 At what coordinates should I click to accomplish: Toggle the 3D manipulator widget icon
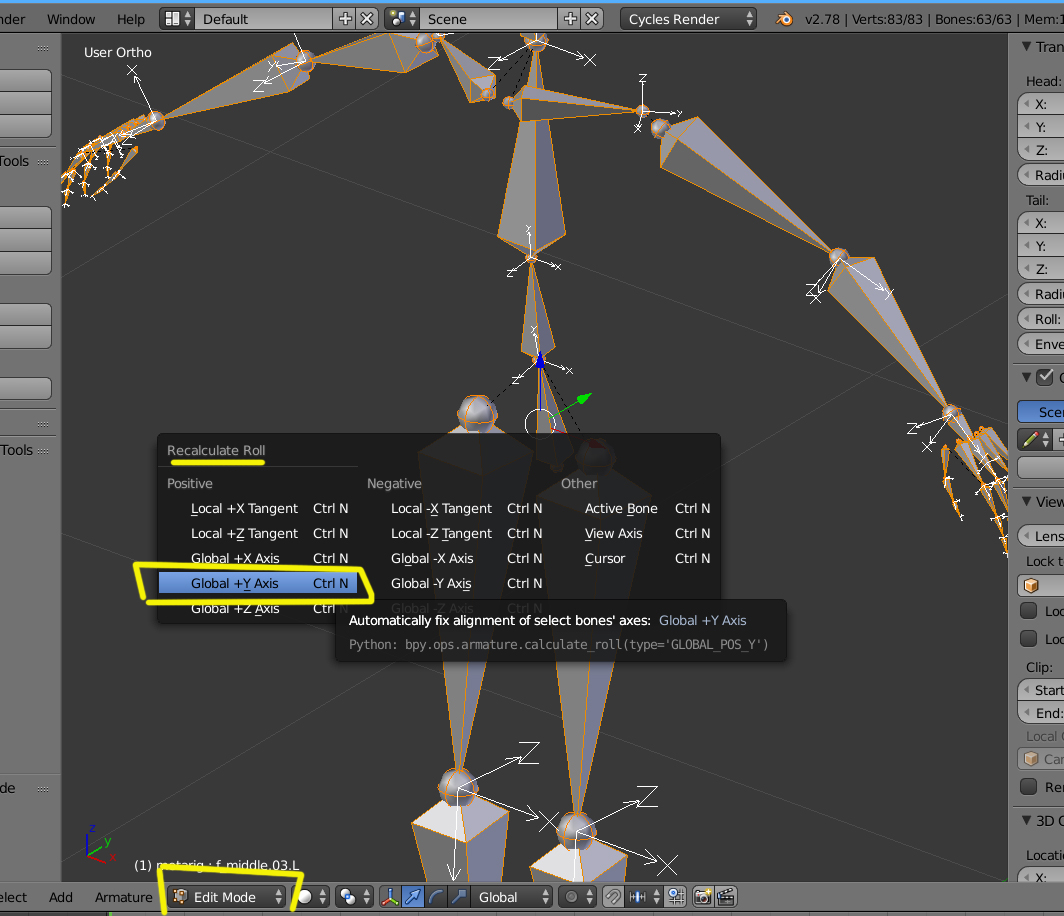(x=390, y=897)
